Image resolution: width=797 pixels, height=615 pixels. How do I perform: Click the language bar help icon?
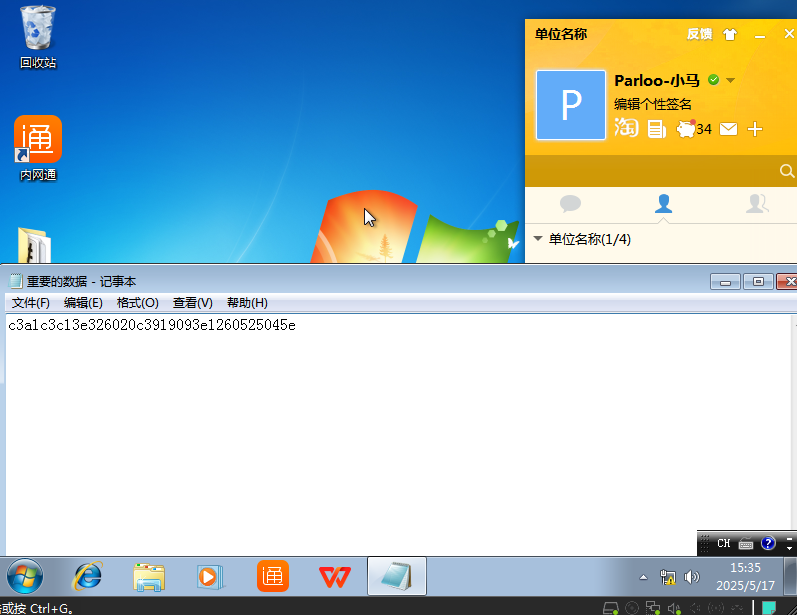tap(768, 543)
